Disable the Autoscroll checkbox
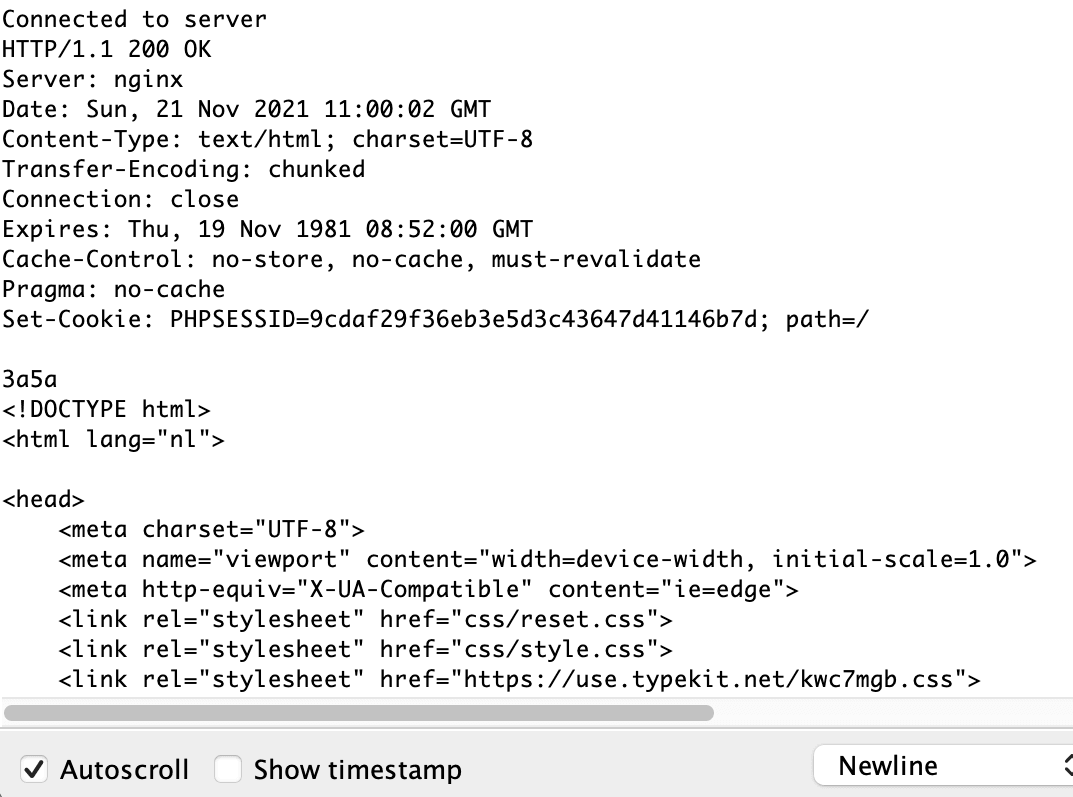1073x797 pixels. pos(34,770)
